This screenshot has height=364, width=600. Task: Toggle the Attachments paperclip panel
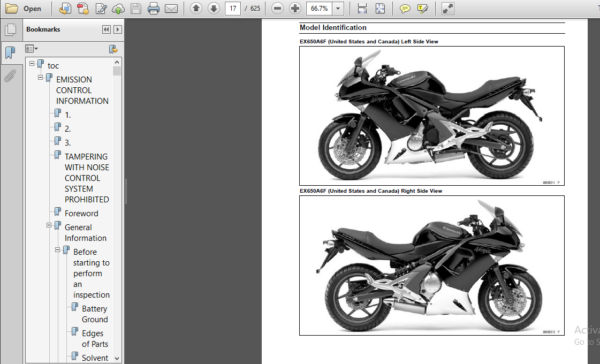(x=10, y=76)
